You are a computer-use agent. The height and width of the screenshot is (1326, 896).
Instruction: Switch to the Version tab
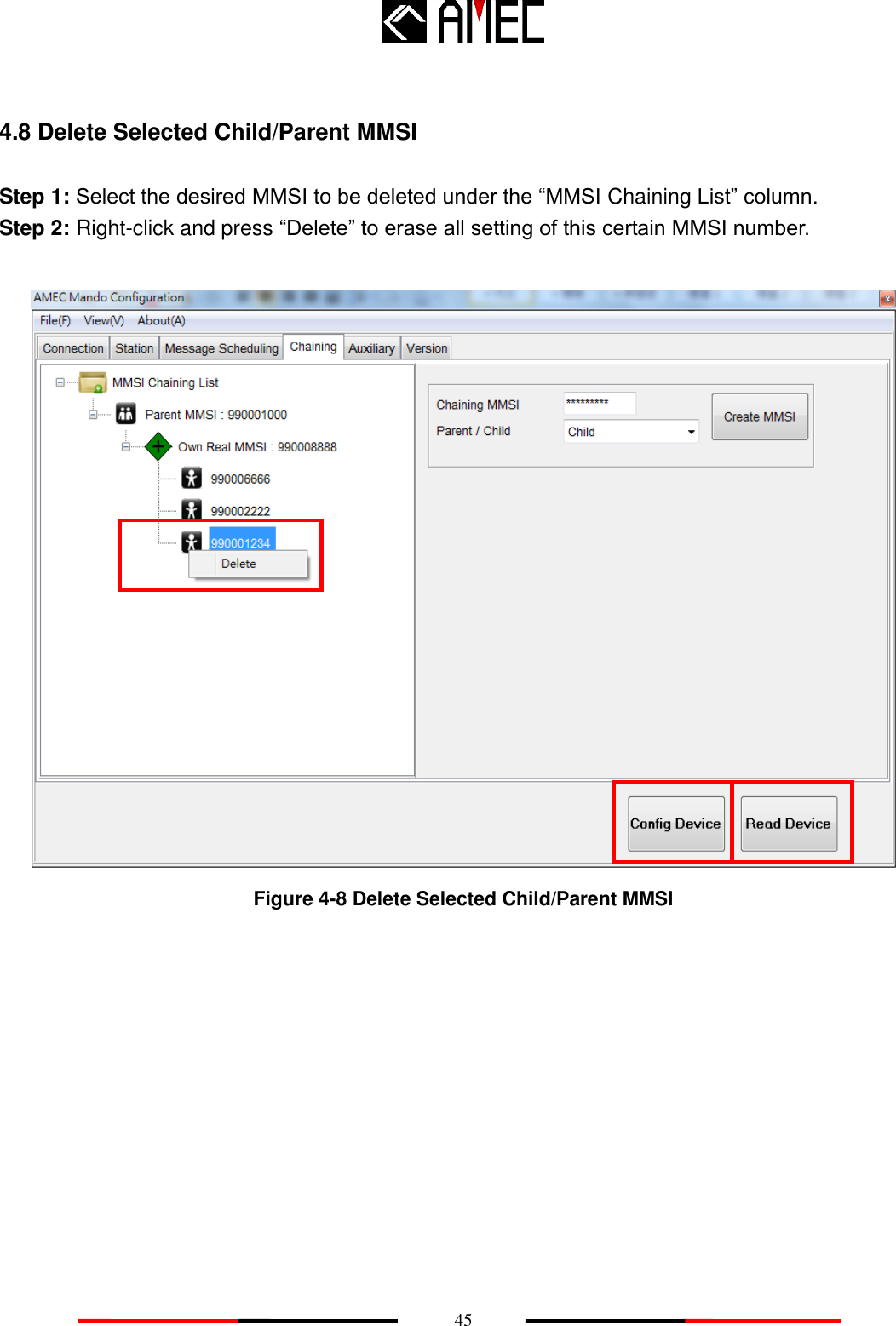pos(427,348)
